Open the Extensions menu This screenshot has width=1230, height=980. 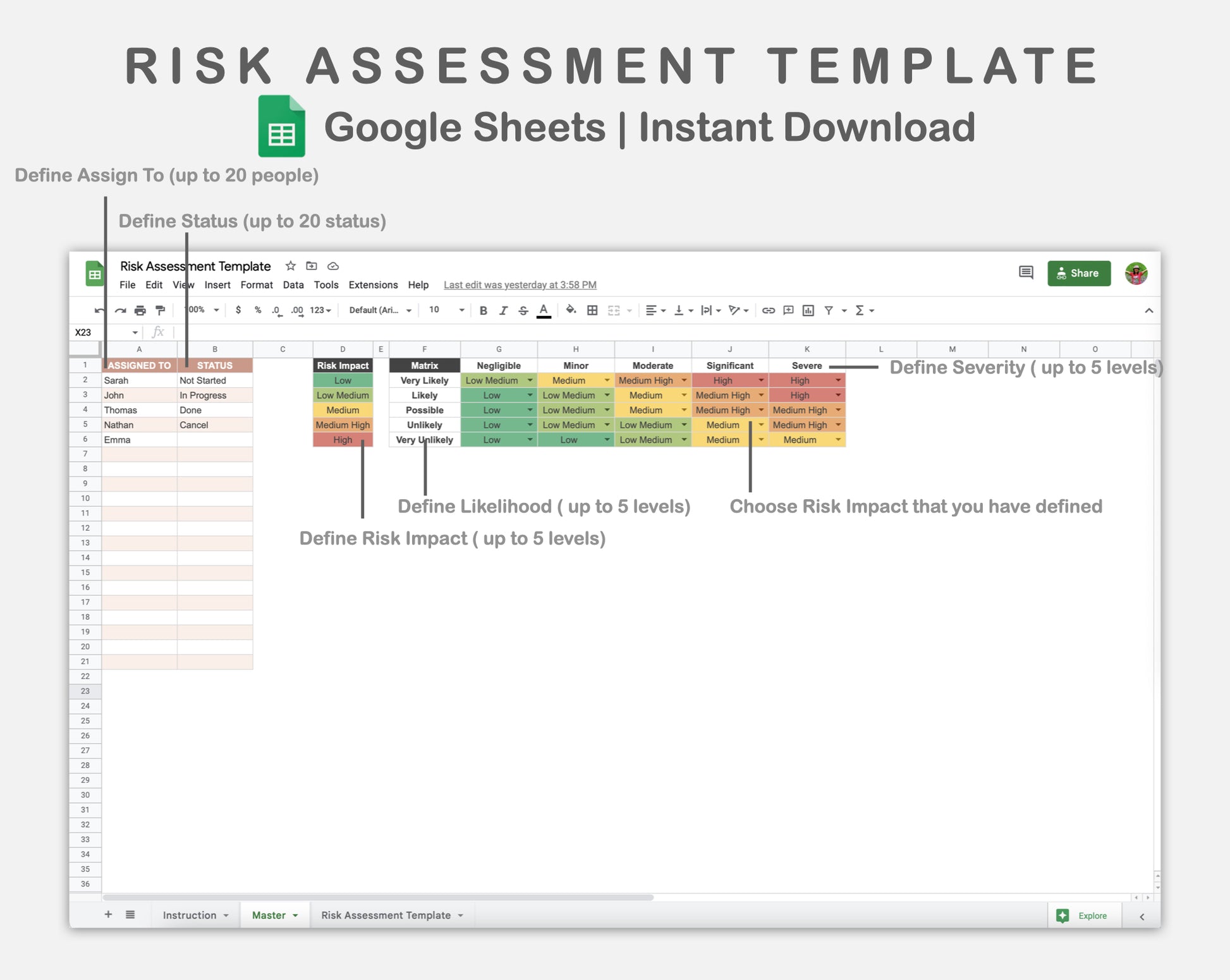click(x=373, y=285)
